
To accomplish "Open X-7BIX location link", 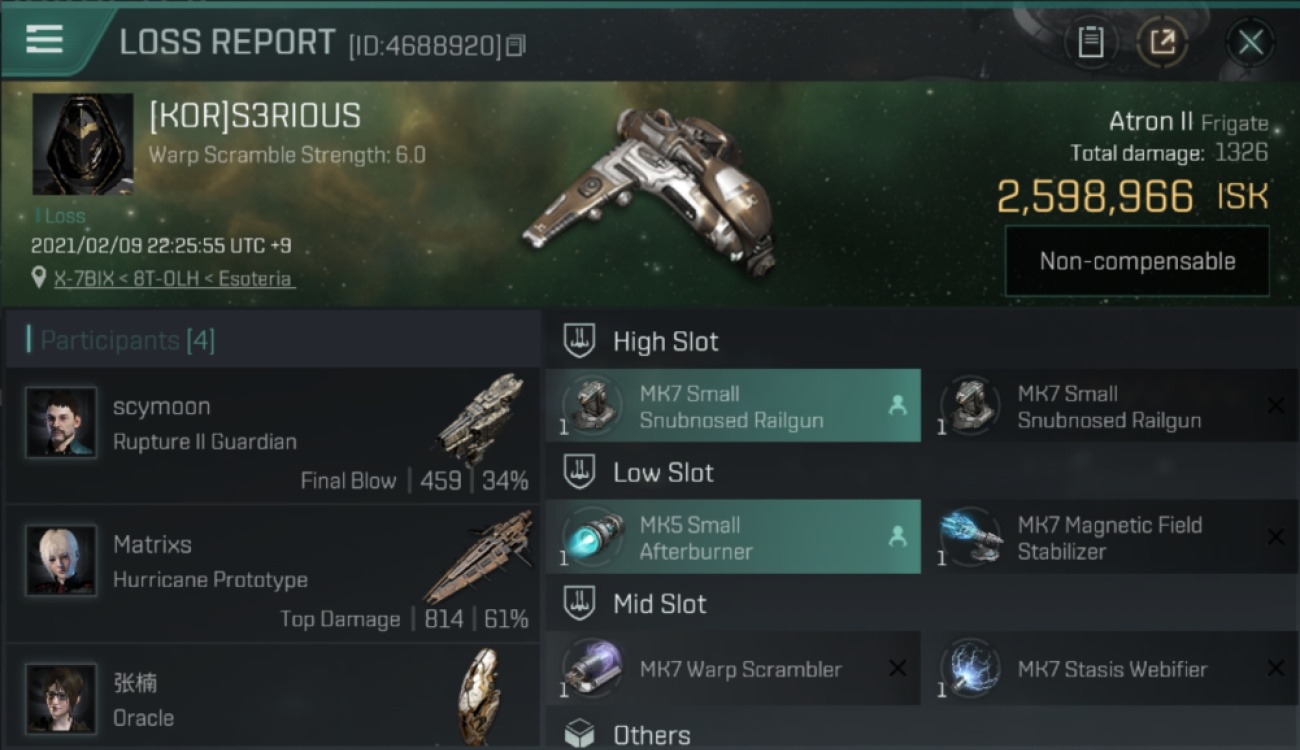I will pyautogui.click(x=174, y=278).
